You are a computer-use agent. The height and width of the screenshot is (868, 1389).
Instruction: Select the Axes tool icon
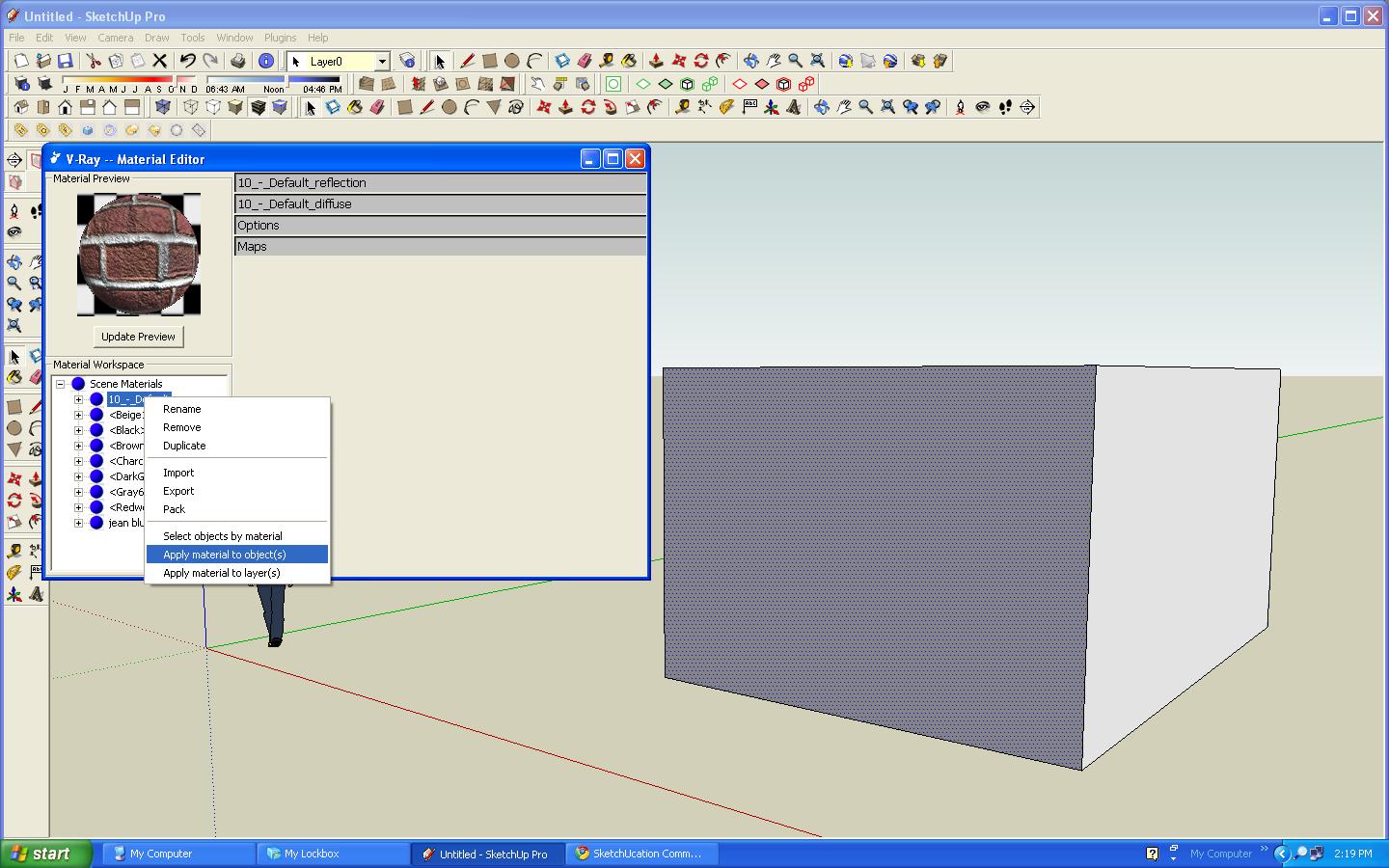tap(771, 107)
